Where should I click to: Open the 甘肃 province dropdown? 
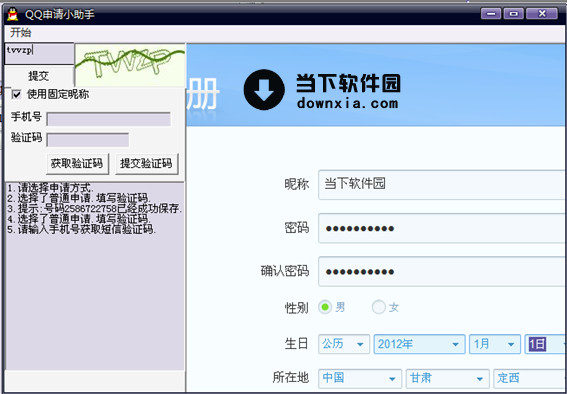click(448, 379)
